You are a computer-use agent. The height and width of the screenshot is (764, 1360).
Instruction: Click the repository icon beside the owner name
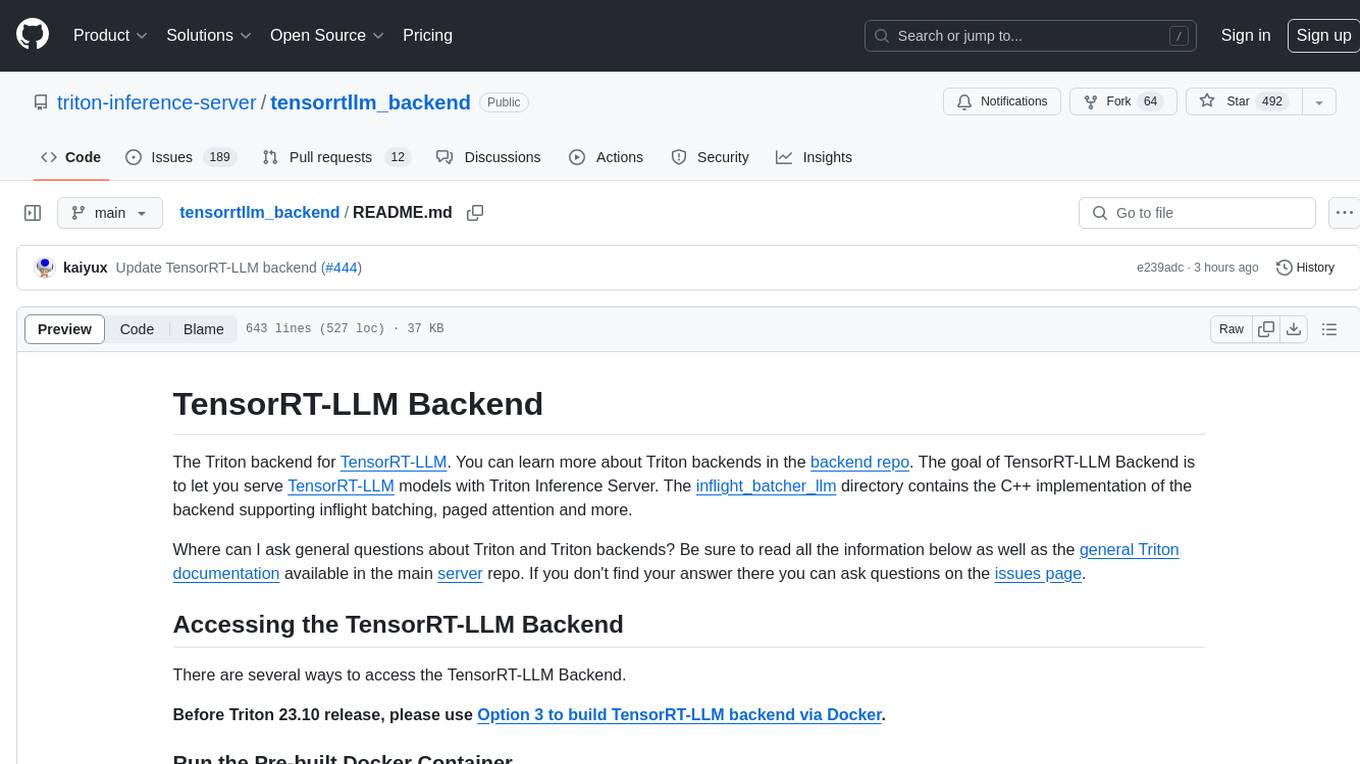[x=40, y=102]
